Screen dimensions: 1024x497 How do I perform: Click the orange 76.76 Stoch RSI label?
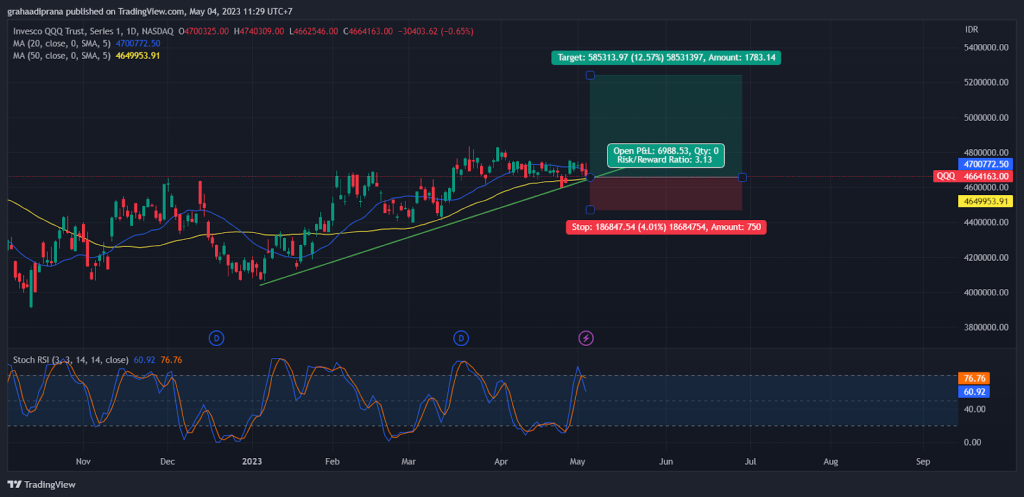tap(974, 378)
